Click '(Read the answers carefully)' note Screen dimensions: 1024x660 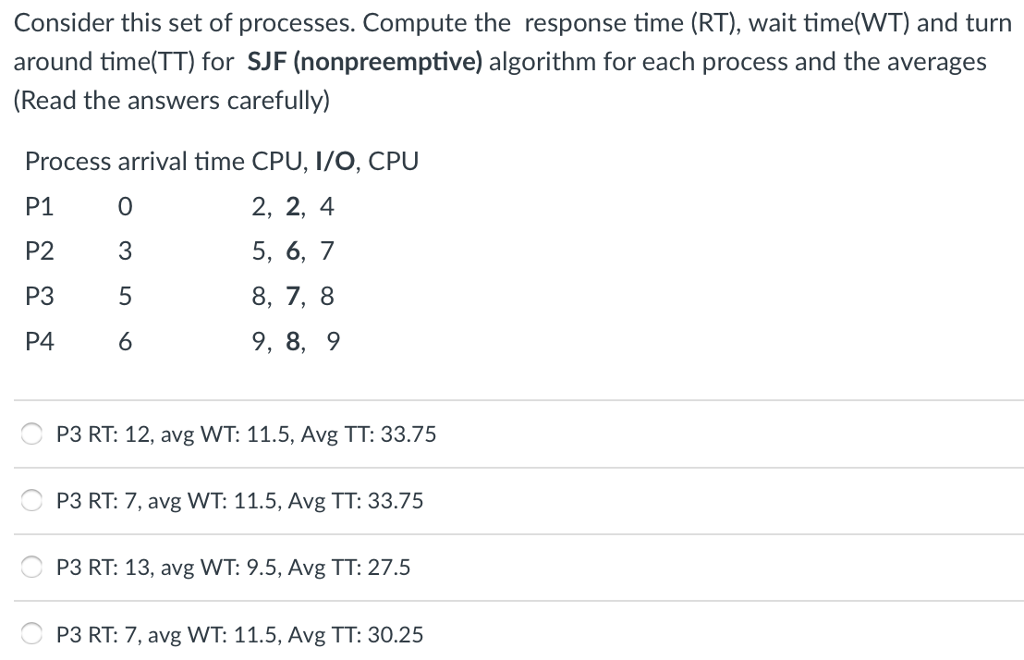172,101
